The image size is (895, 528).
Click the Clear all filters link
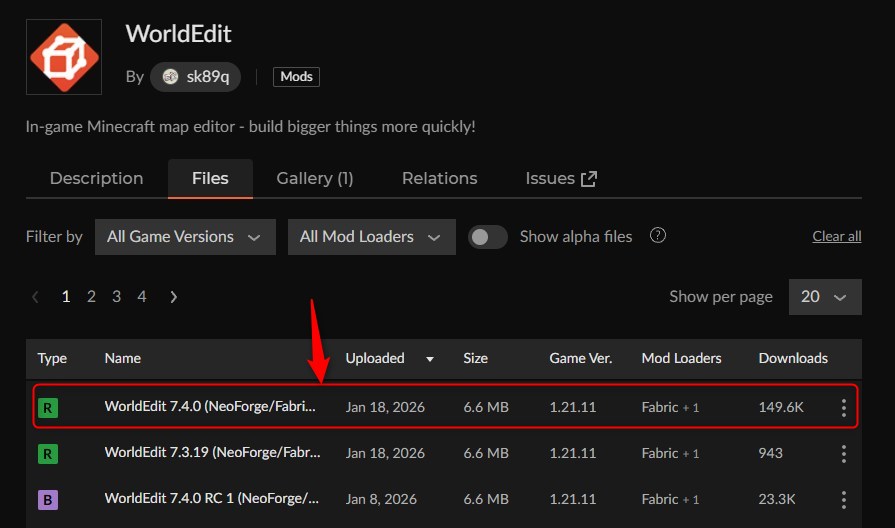tap(836, 237)
